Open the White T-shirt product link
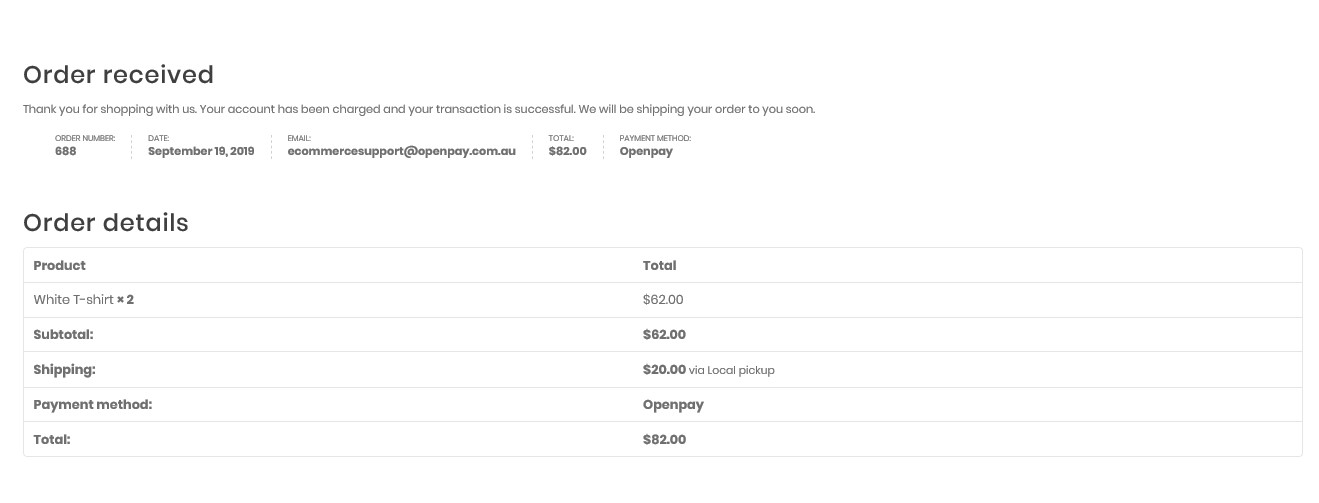Screen dimensions: 1319x503 click(73, 300)
